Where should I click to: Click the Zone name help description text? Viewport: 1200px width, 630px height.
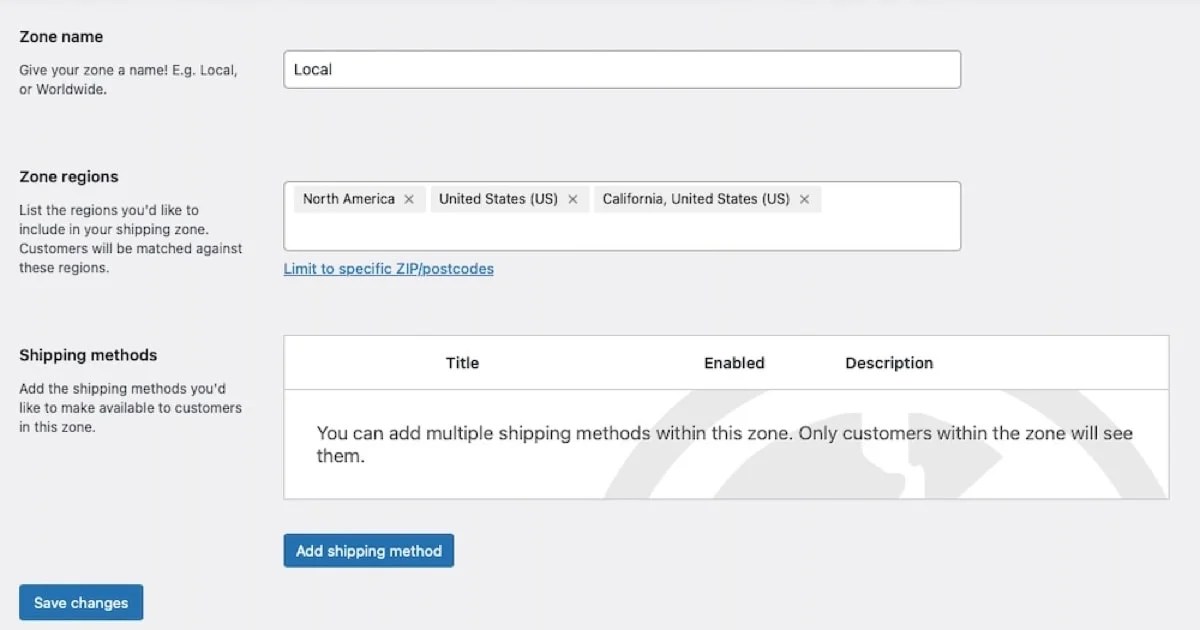(x=128, y=80)
